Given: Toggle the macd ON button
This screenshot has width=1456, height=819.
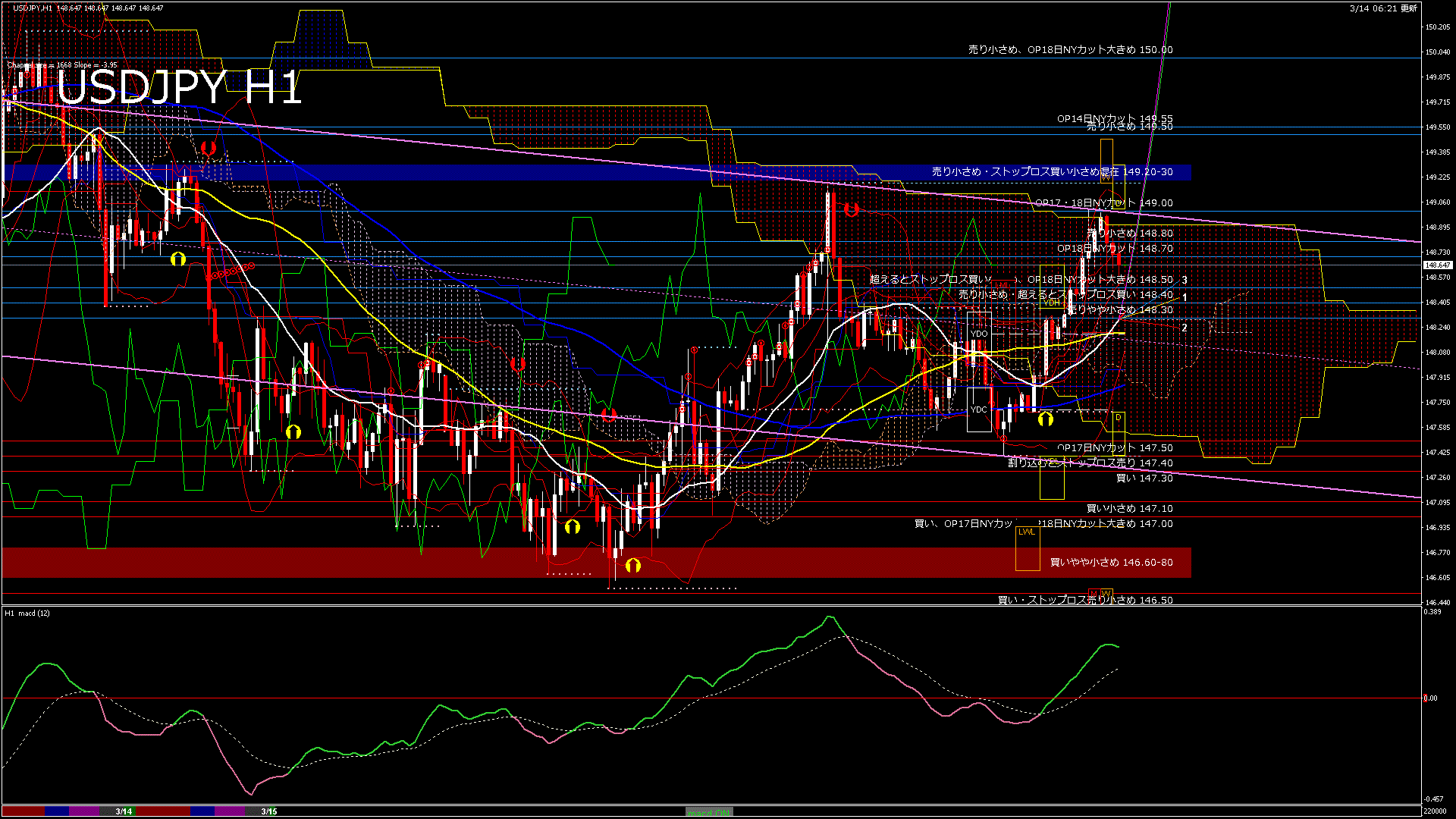Looking at the screenshot, I should click(709, 812).
